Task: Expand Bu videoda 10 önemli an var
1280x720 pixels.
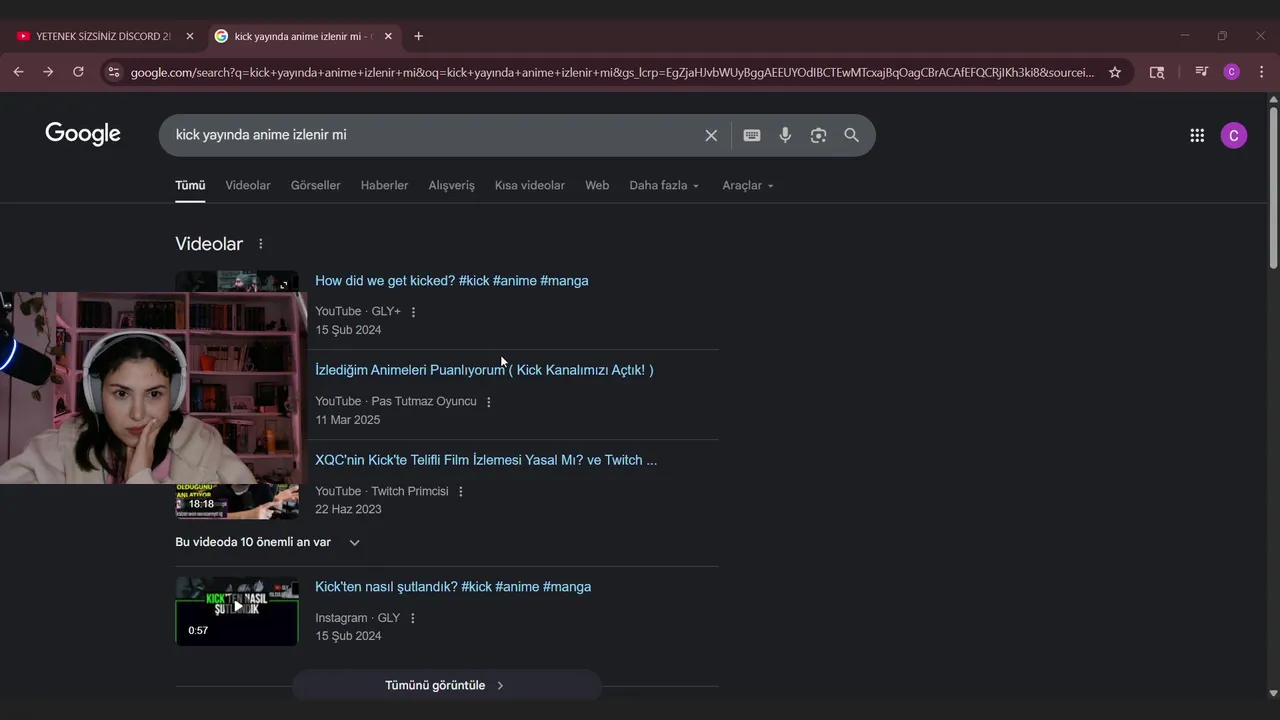Action: tap(267, 542)
